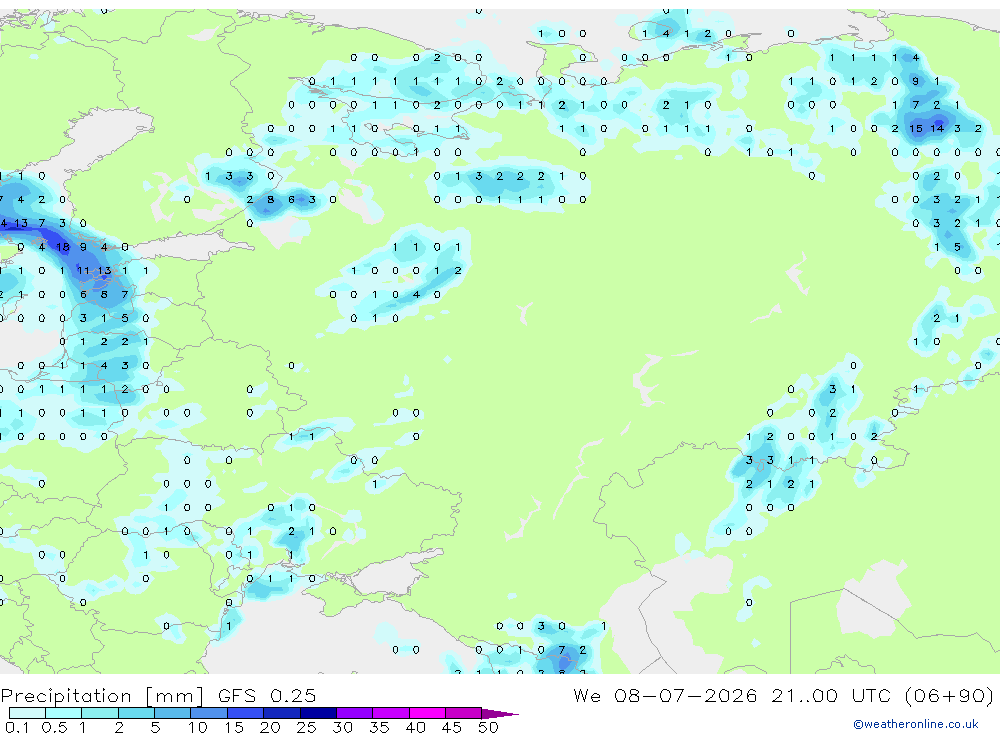Image resolution: width=1000 pixels, height=733 pixels.
Task: Pick the 1–2 mm legend swatch
Action: 100,713
